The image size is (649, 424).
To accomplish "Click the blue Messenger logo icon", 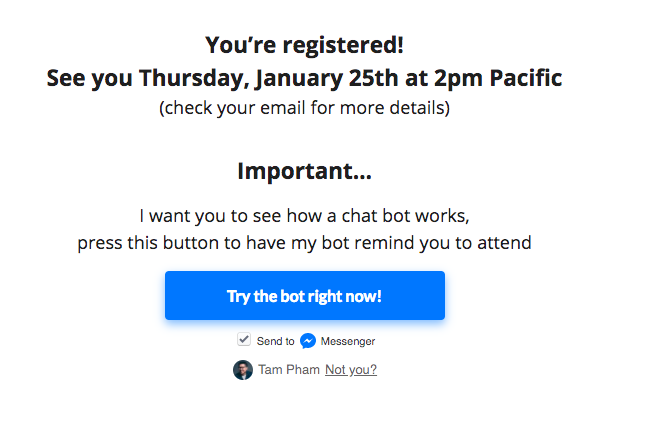I will click(308, 341).
